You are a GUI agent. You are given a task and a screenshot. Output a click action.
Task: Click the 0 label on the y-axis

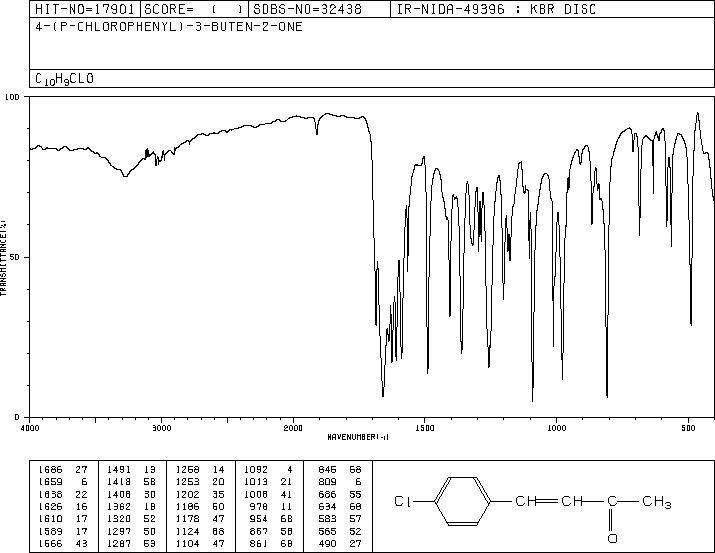[x=17, y=417]
